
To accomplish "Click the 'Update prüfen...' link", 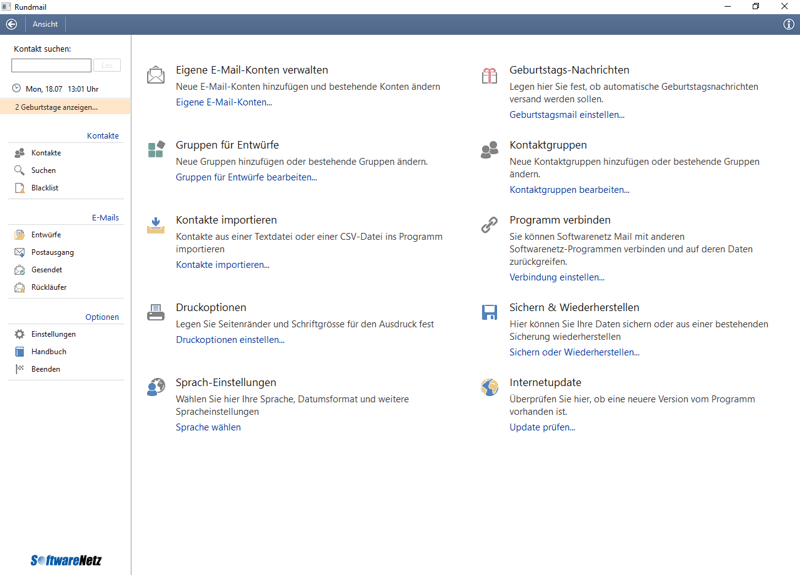I will pyautogui.click(x=542, y=427).
